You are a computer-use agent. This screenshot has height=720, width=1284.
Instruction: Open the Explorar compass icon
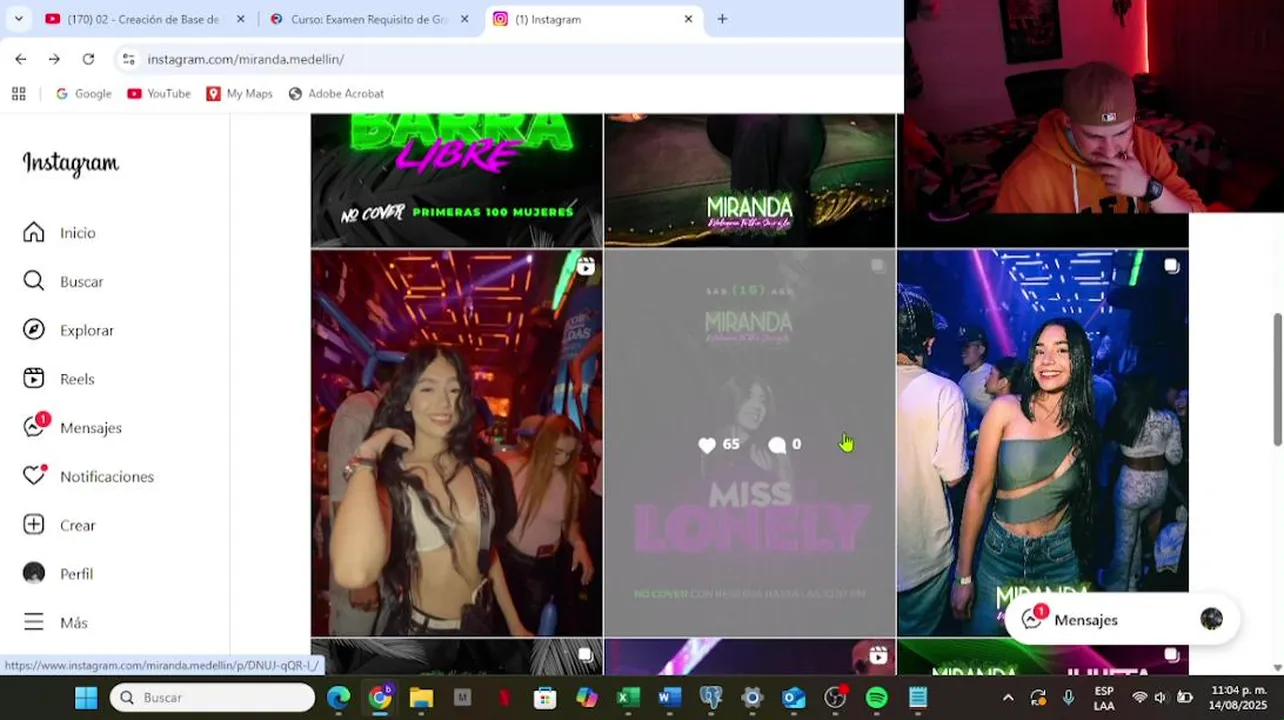click(34, 330)
